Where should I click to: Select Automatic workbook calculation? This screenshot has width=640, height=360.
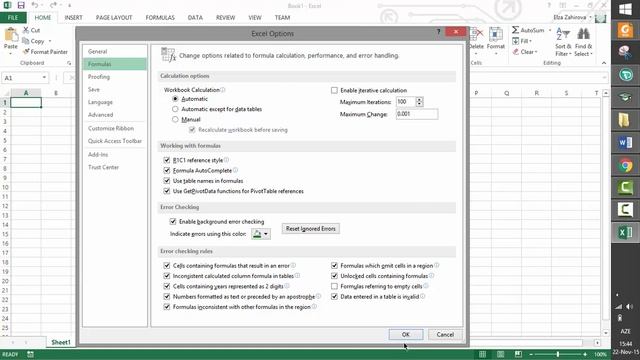click(175, 99)
